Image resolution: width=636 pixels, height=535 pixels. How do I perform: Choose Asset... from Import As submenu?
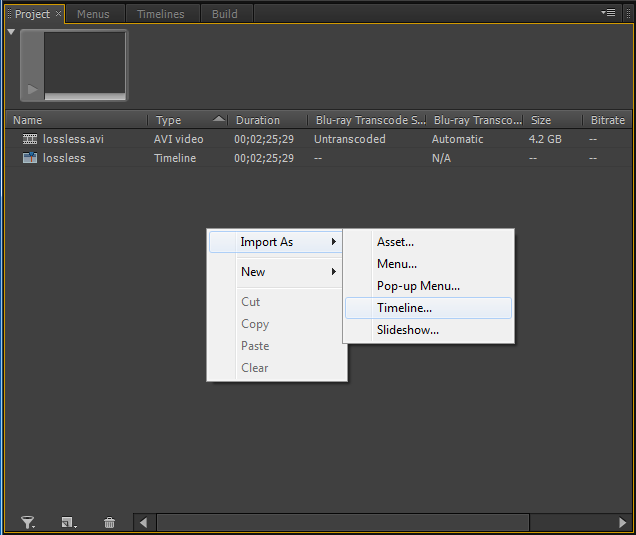pos(428,242)
